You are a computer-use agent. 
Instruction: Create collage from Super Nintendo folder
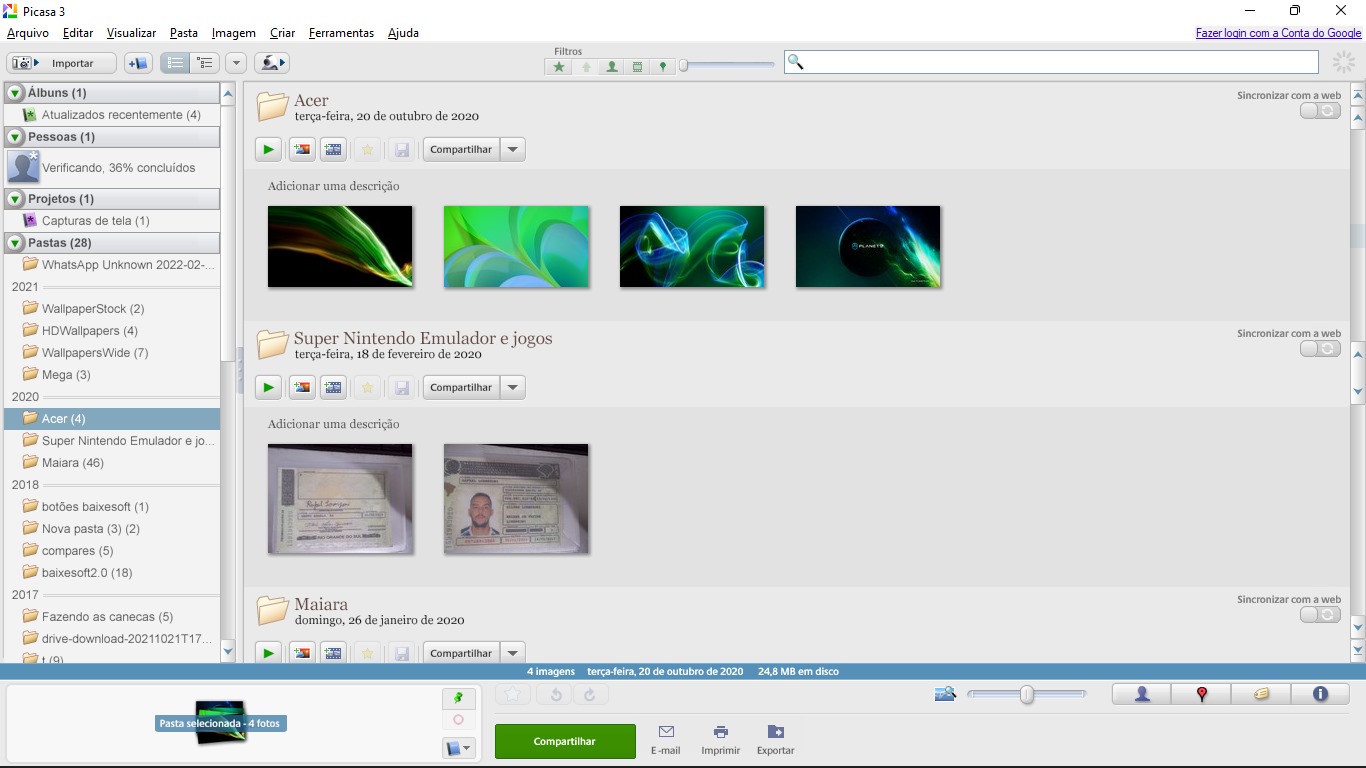(301, 387)
